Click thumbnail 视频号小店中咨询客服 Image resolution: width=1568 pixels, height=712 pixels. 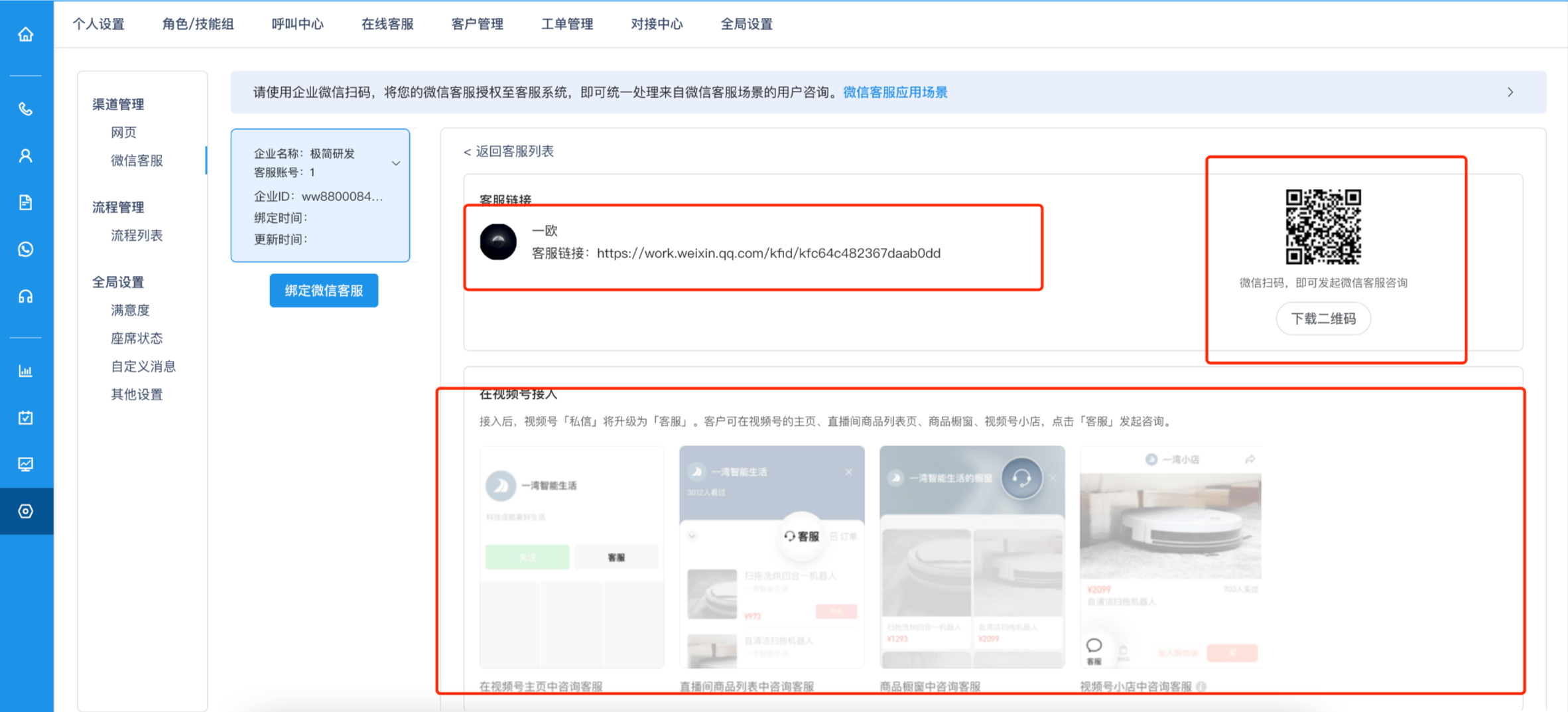[x=1171, y=557]
